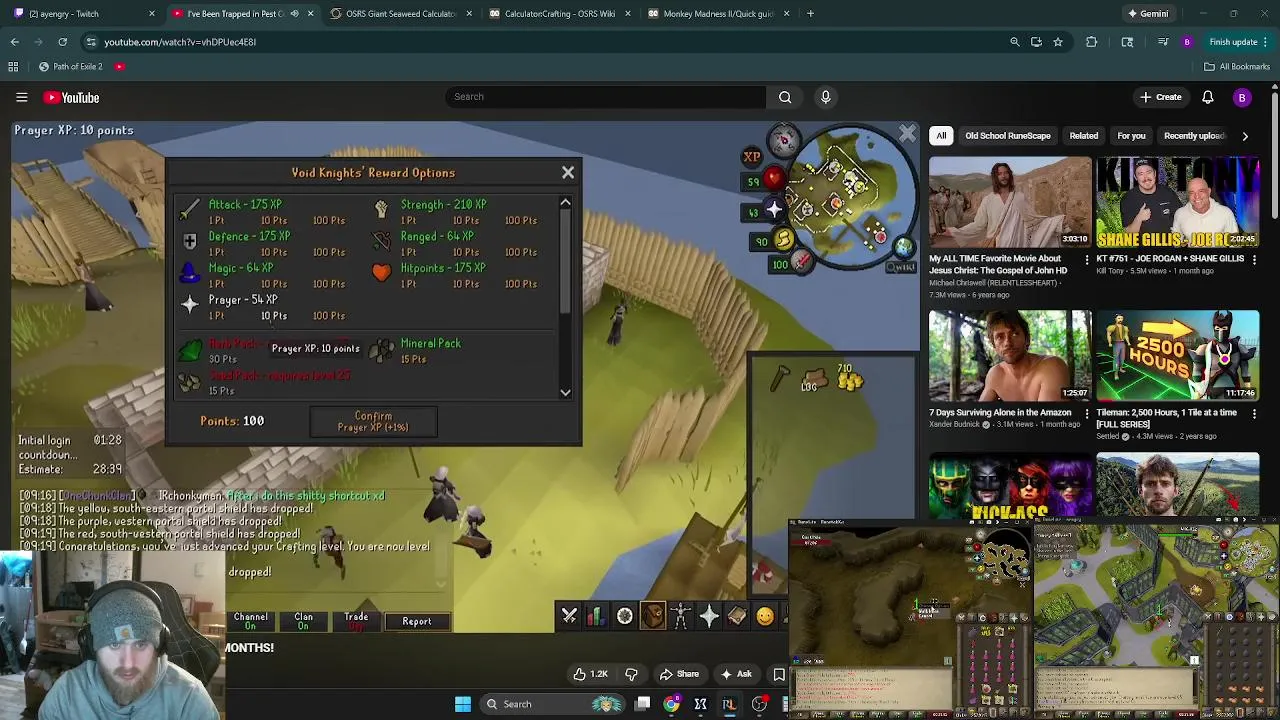
Task: Click the Mineral Pack ore icon
Action: coord(381,349)
